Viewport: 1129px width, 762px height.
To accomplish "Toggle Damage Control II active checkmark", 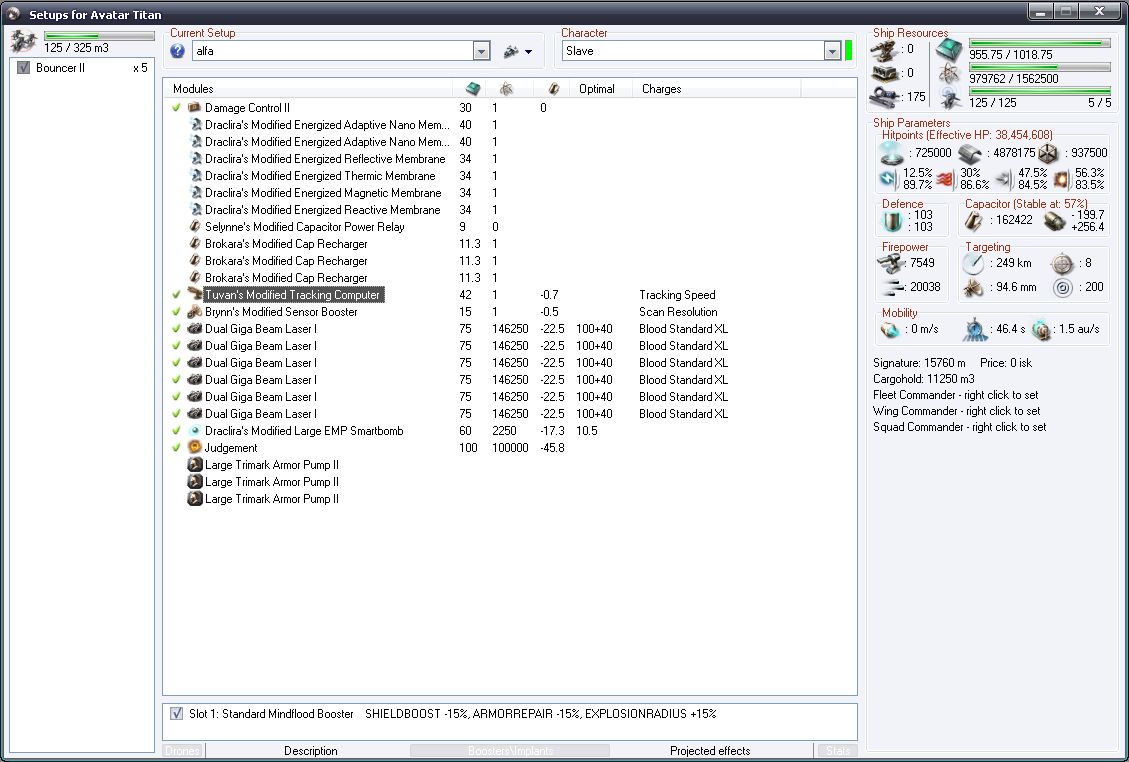I will click(x=176, y=108).
